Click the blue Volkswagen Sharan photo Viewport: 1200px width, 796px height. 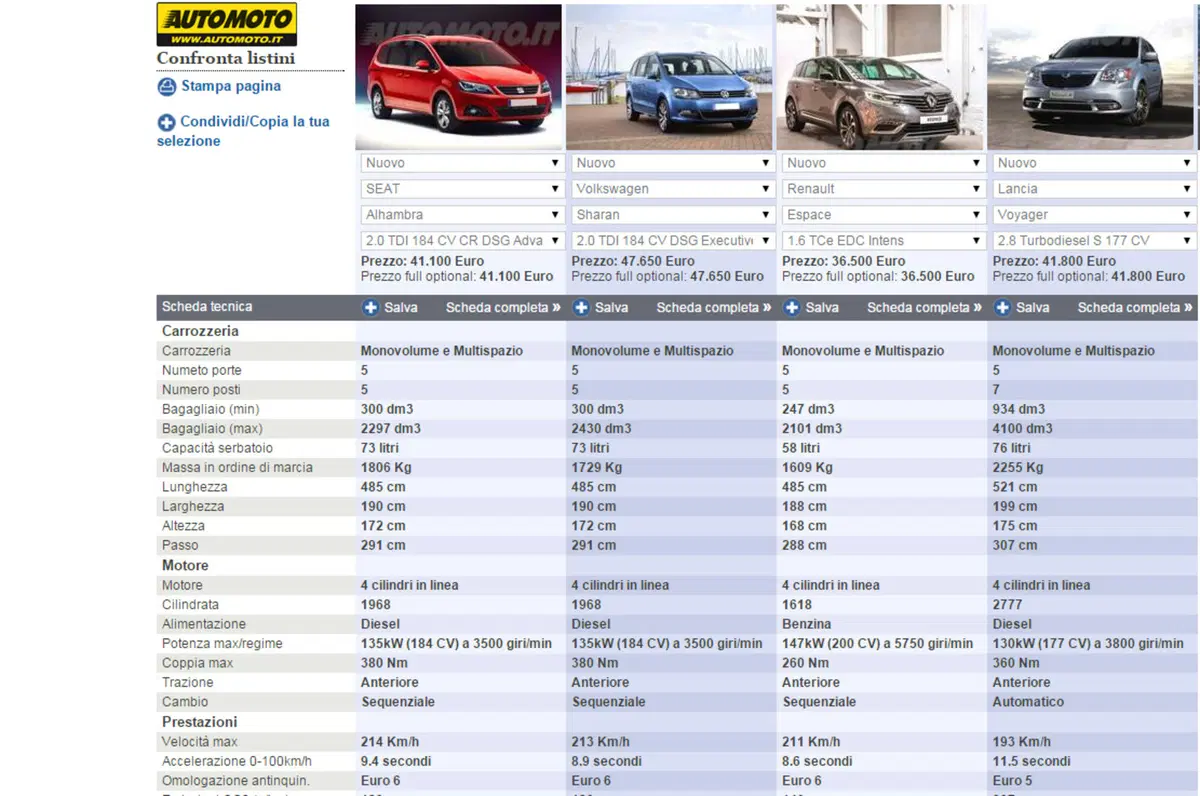coord(670,77)
